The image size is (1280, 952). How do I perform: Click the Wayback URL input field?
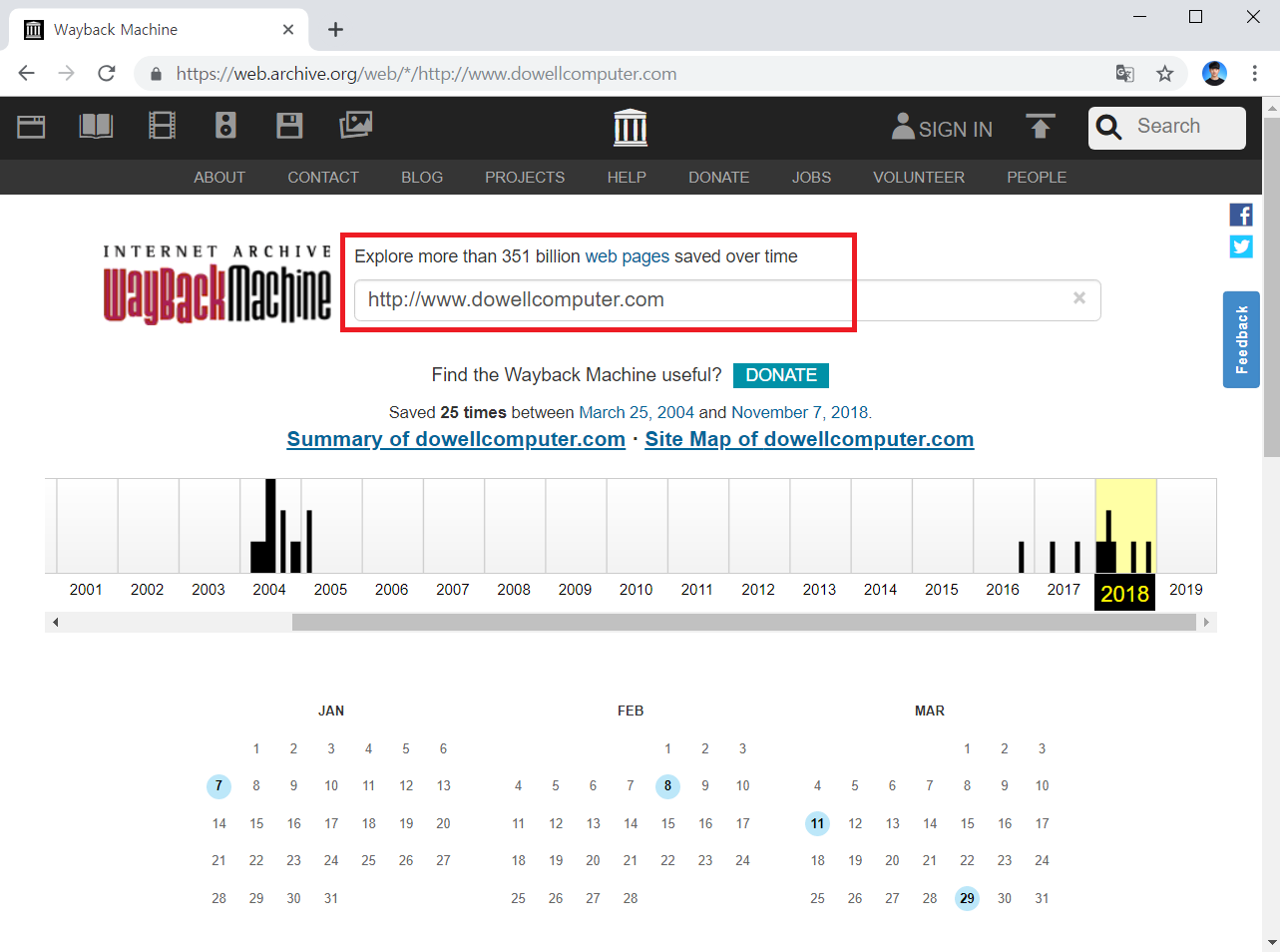click(x=727, y=300)
